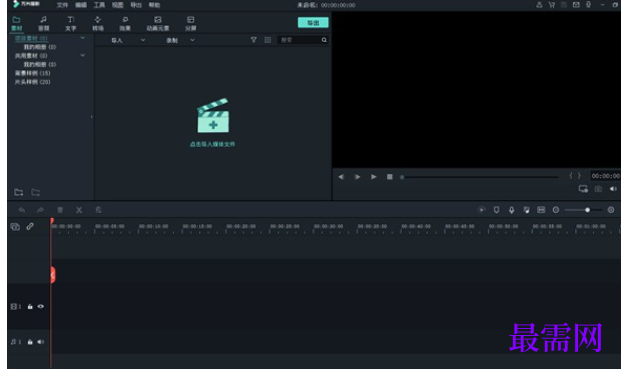
Task: Click the audio mixer icon
Action: click(x=526, y=210)
